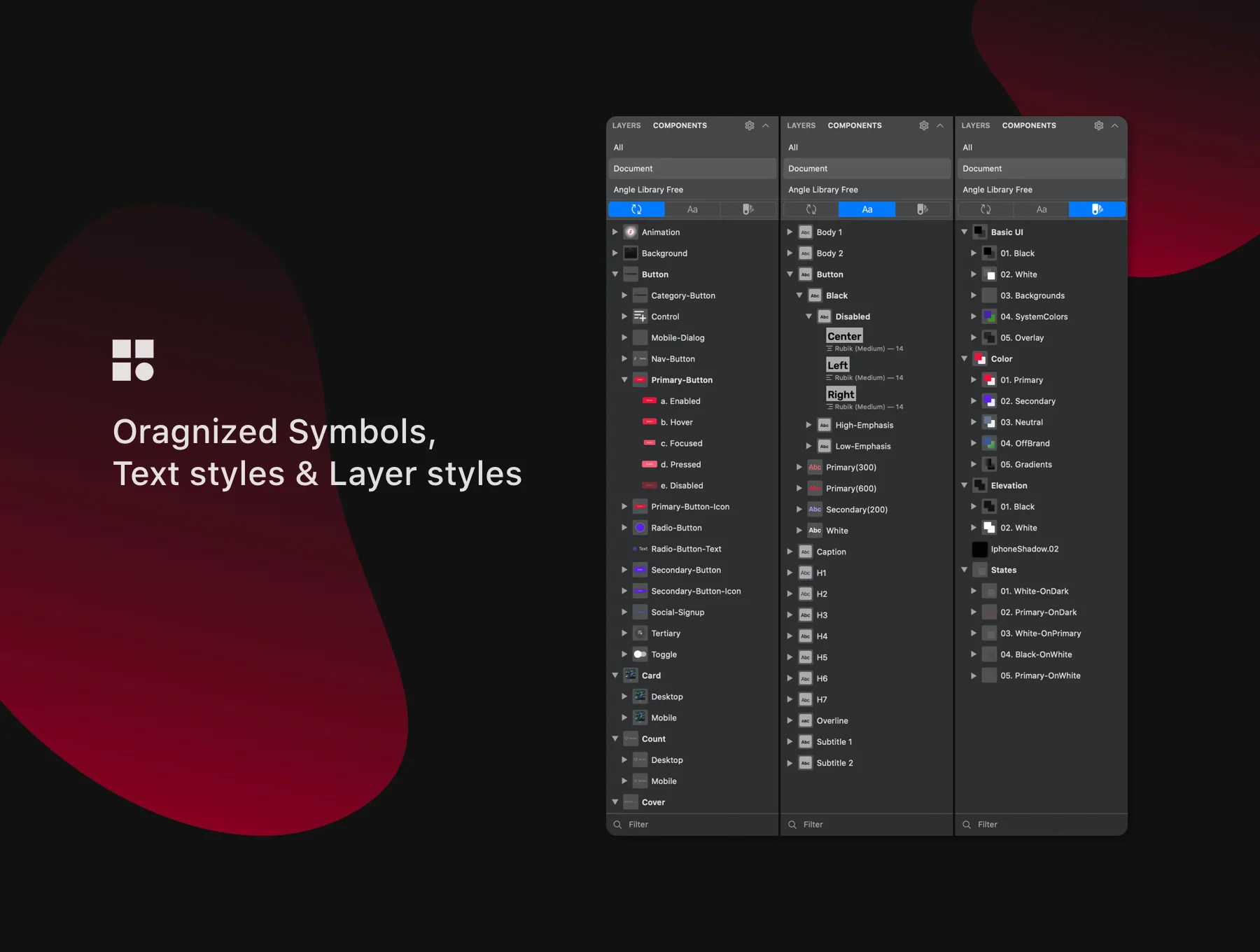1260x952 pixels.
Task: Click the Secondary(200) purple Abc icon
Action: coord(815,510)
